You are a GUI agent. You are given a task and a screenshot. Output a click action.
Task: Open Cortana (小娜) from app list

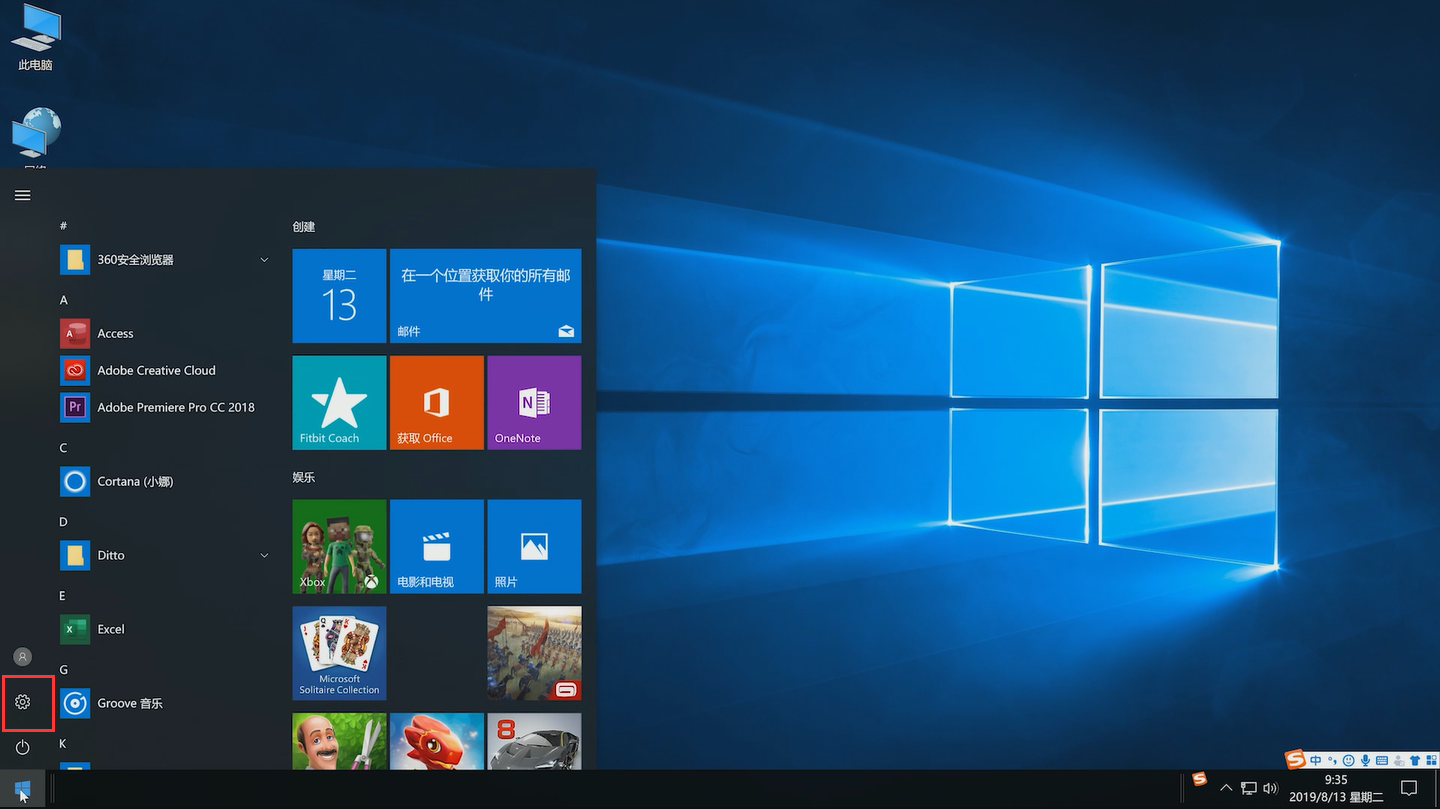[x=164, y=481]
